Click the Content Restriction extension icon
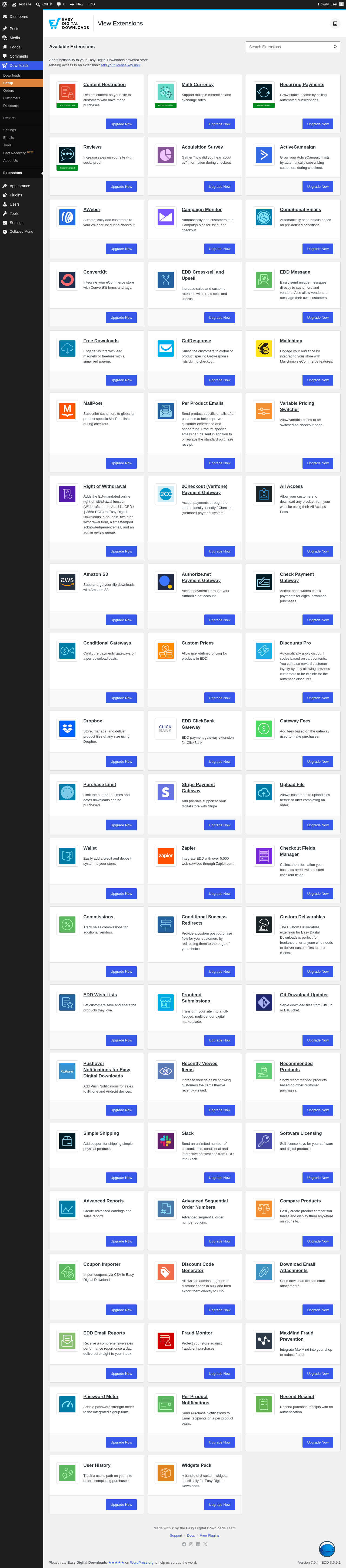 tap(68, 92)
